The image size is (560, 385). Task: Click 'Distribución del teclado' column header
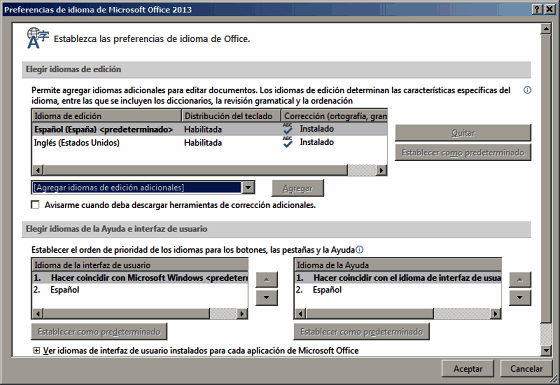[231, 116]
